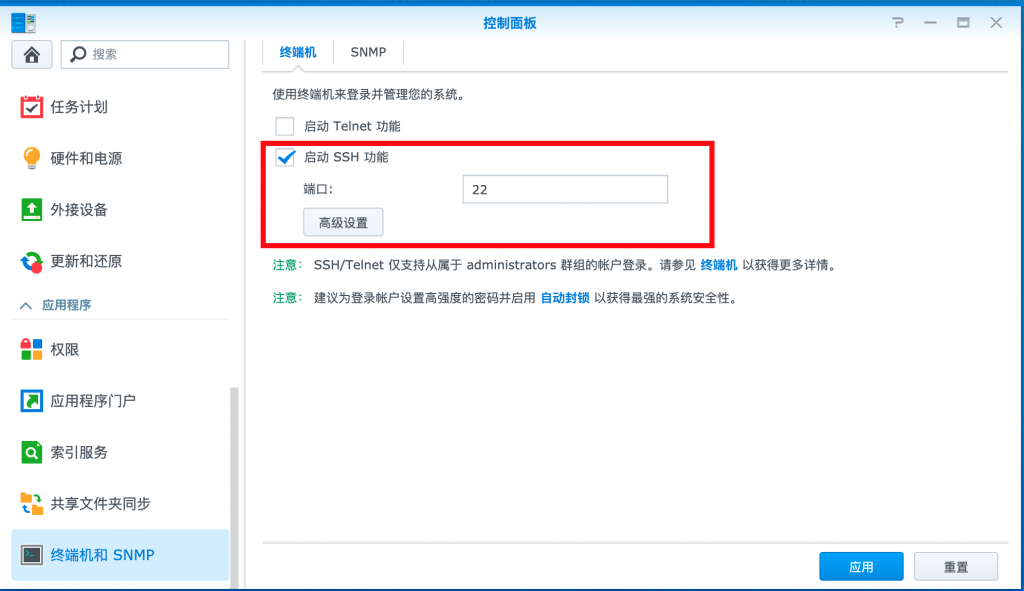
Task: Click the 高级设置 button
Action: 343,223
